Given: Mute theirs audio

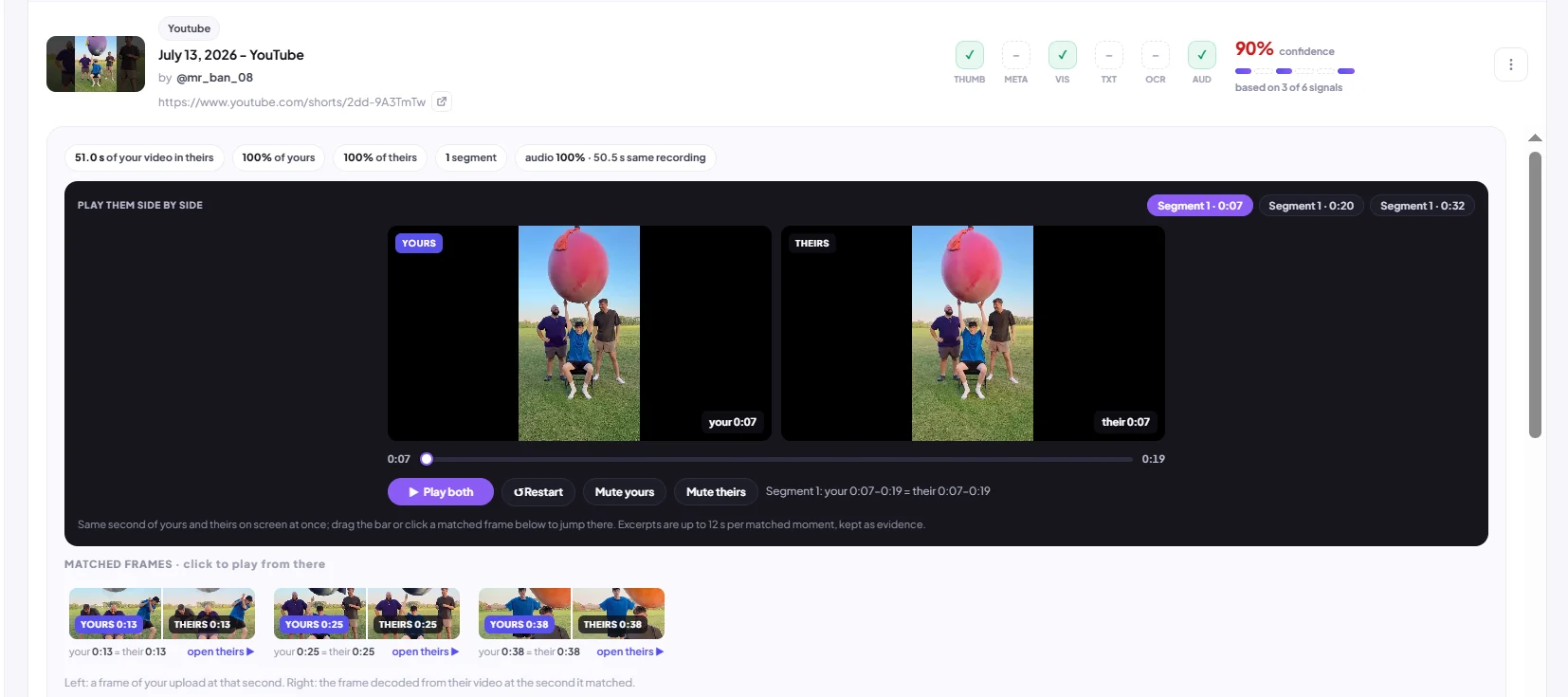Looking at the screenshot, I should 716,492.
